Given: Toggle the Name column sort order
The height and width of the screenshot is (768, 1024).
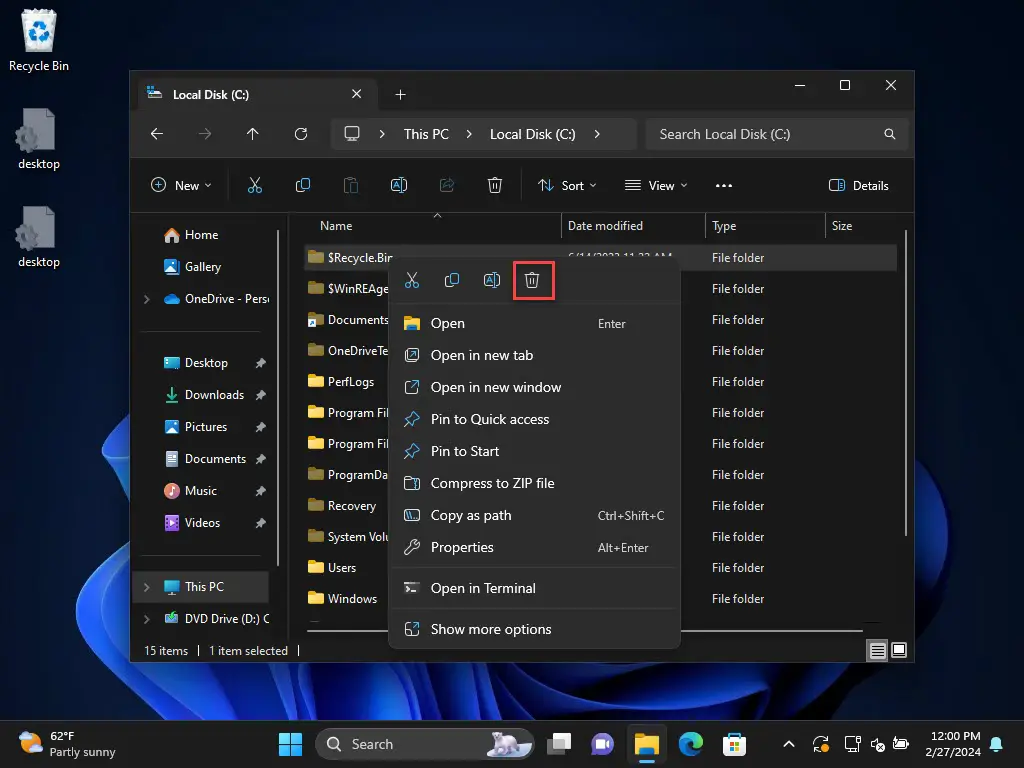Looking at the screenshot, I should coord(336,226).
